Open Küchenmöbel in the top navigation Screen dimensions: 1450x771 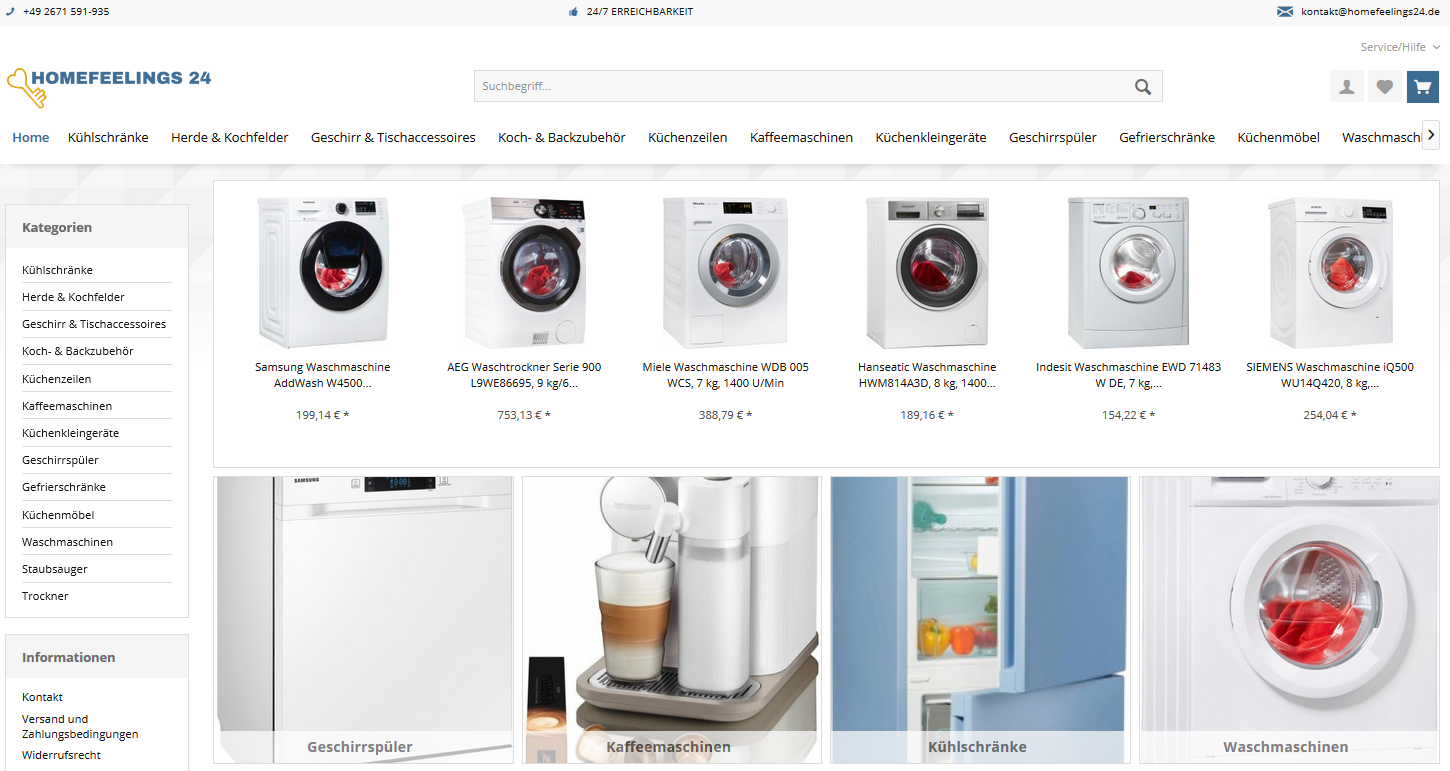click(x=1278, y=138)
